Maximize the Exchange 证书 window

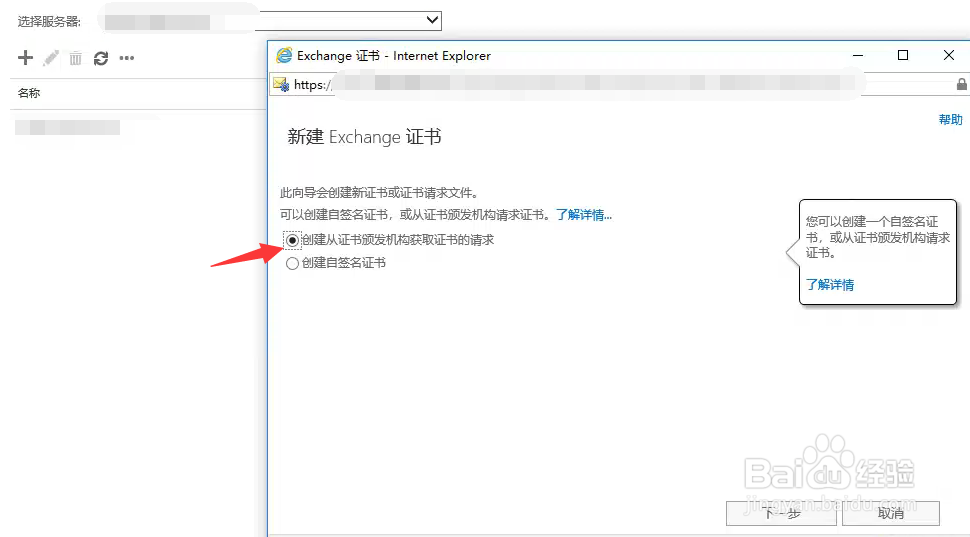[903, 56]
